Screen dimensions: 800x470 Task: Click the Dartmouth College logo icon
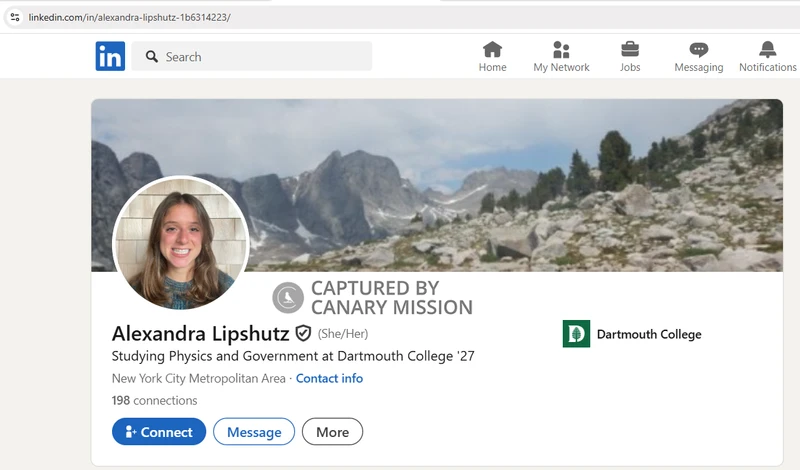coord(576,334)
